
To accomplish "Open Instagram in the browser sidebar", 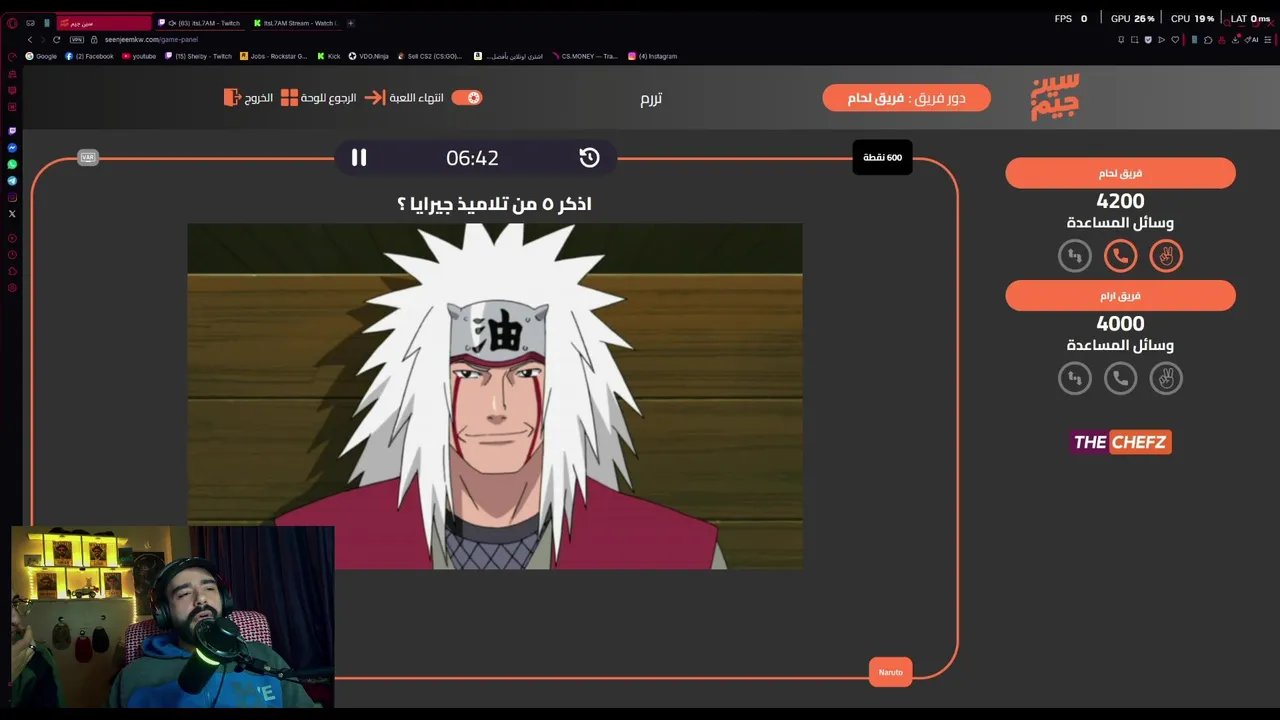I will click(12, 197).
